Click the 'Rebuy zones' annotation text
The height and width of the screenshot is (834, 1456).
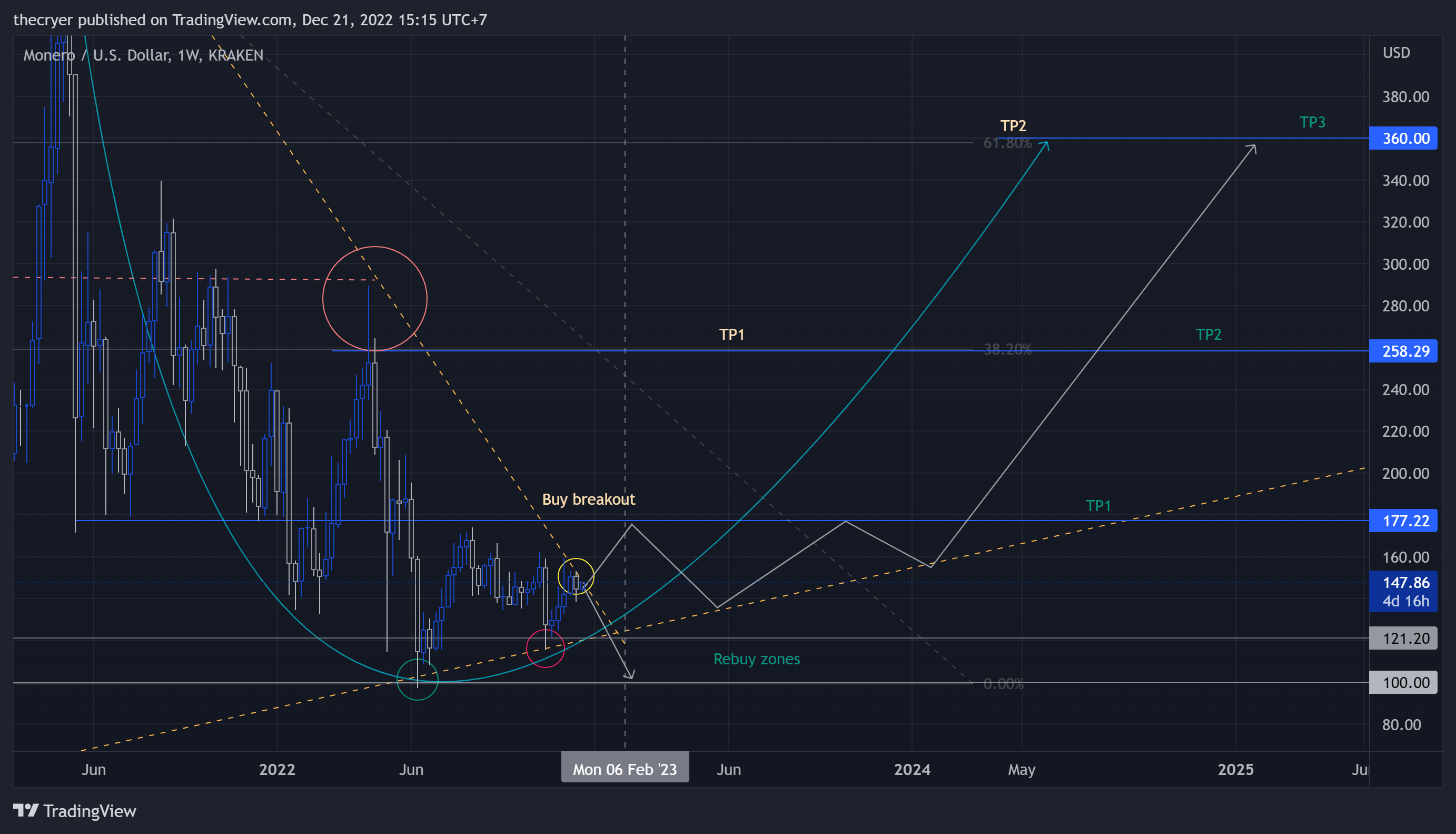757,659
